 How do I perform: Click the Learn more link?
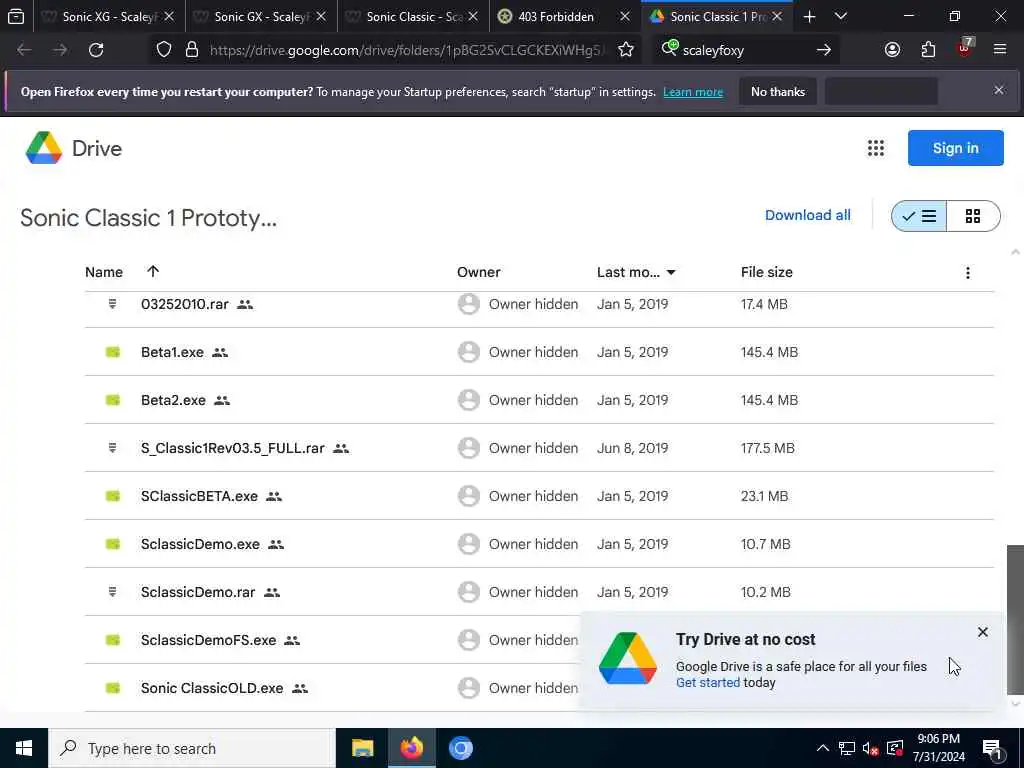pos(693,92)
